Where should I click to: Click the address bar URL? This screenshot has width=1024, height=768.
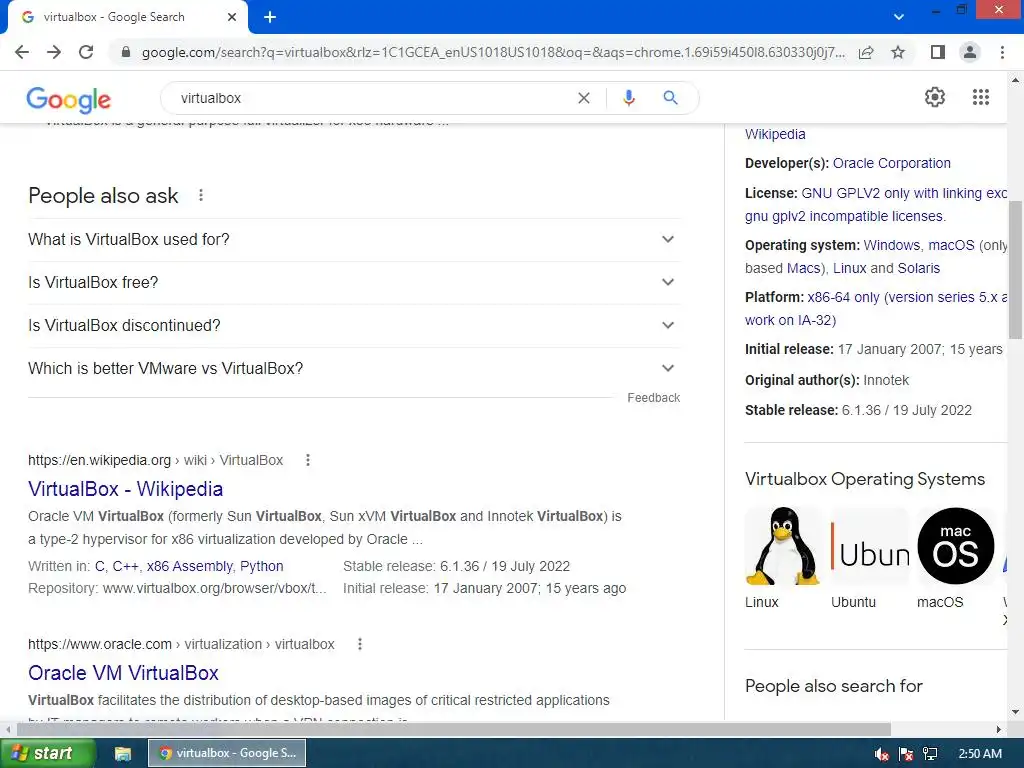pos(493,52)
